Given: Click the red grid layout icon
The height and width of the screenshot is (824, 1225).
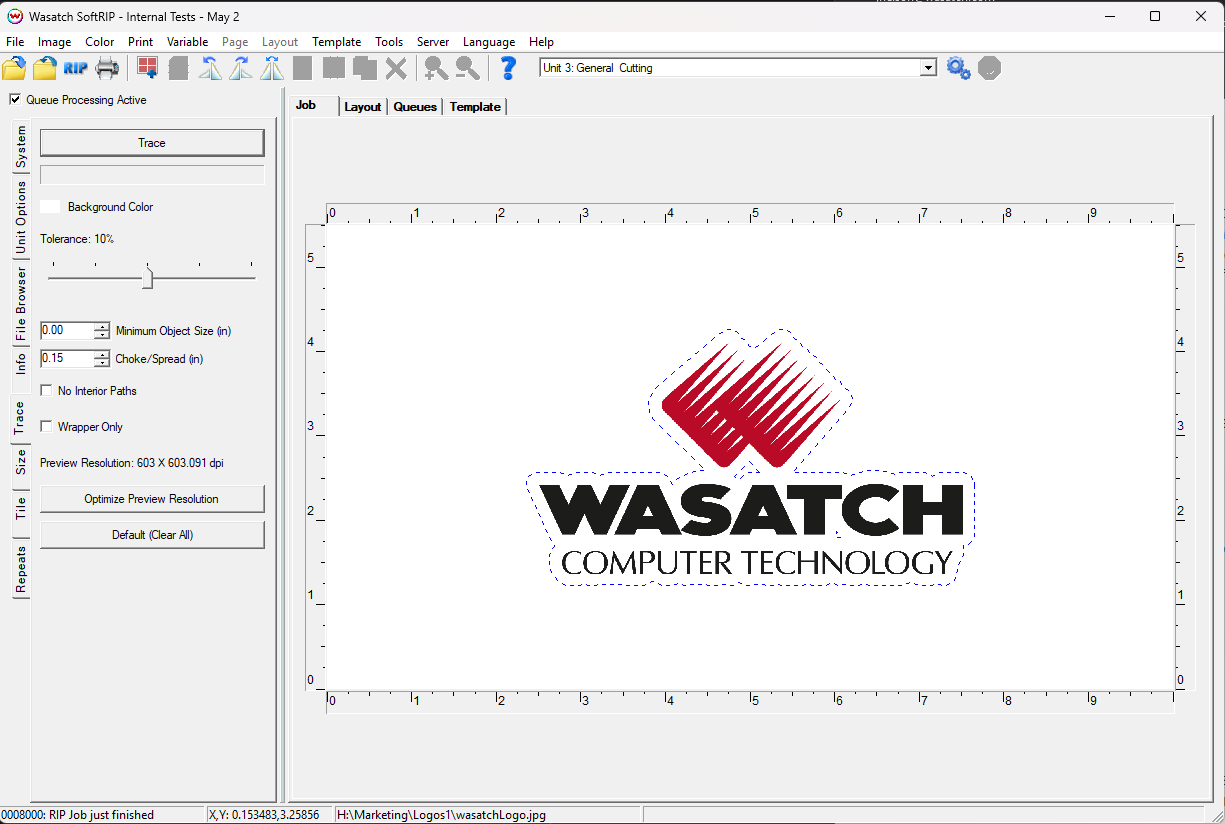Looking at the screenshot, I should (x=148, y=68).
